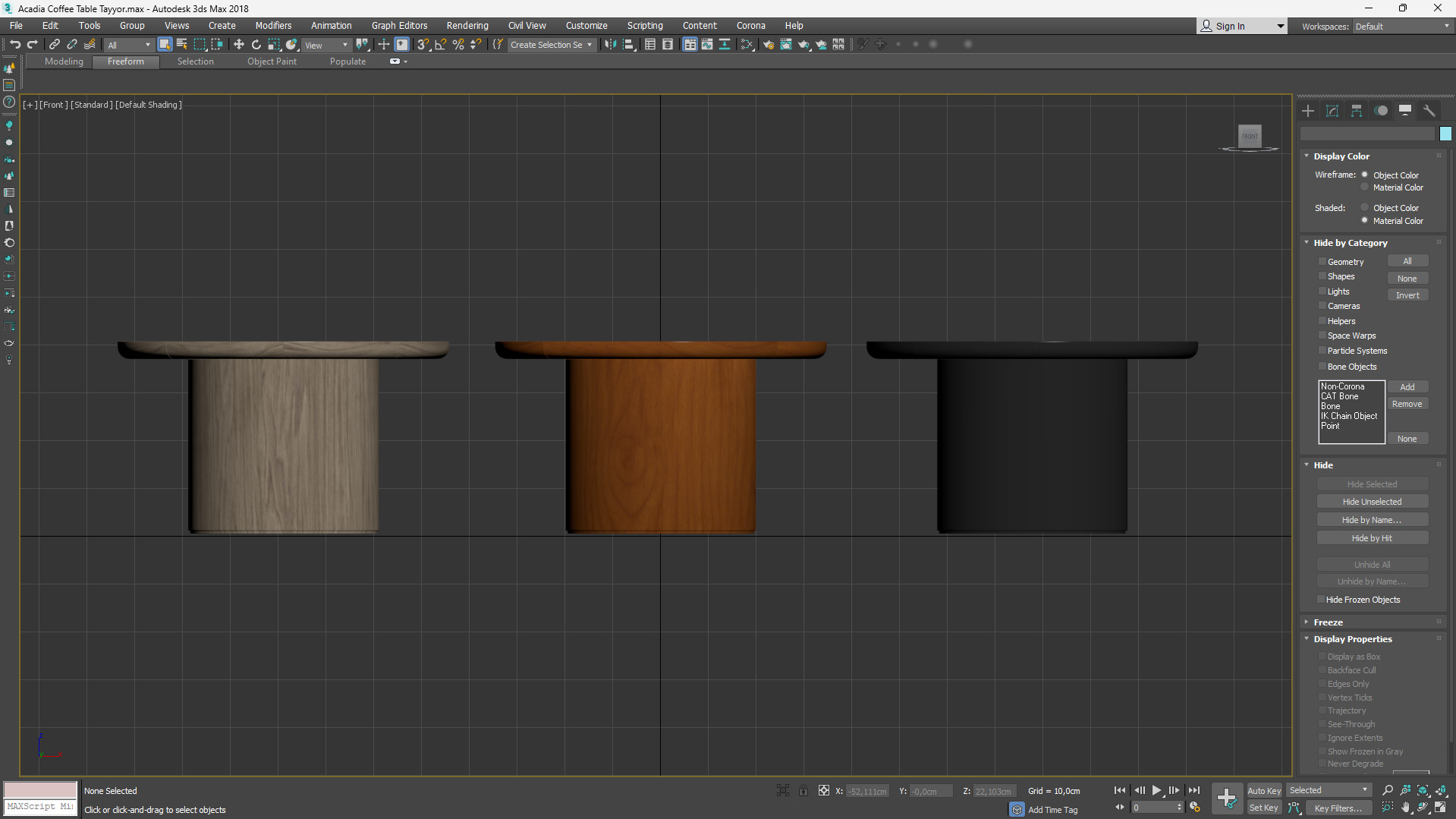Open the Workspaces Default dropdown
This screenshot has width=1456, height=819.
(x=1402, y=27)
